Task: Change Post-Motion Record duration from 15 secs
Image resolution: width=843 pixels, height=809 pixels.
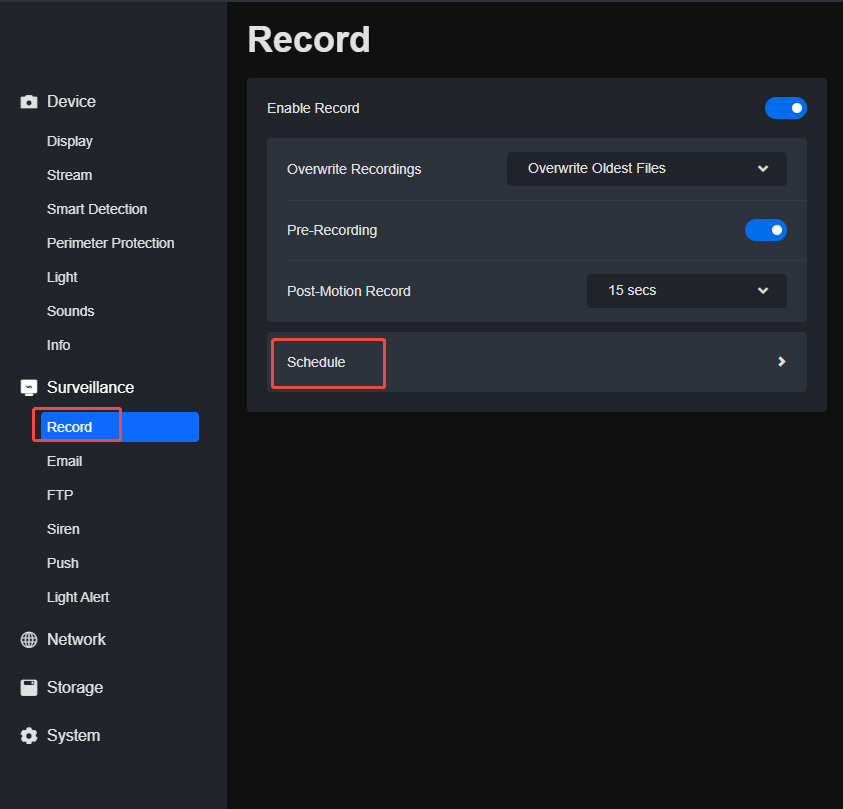Action: pos(686,291)
